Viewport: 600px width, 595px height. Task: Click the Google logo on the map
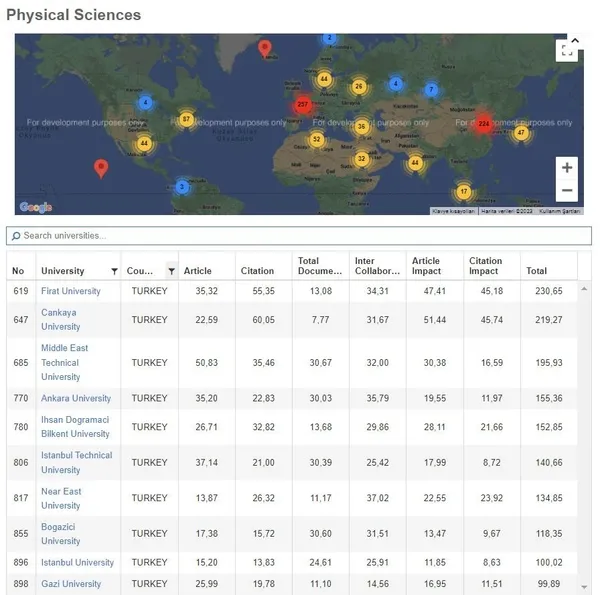click(36, 207)
